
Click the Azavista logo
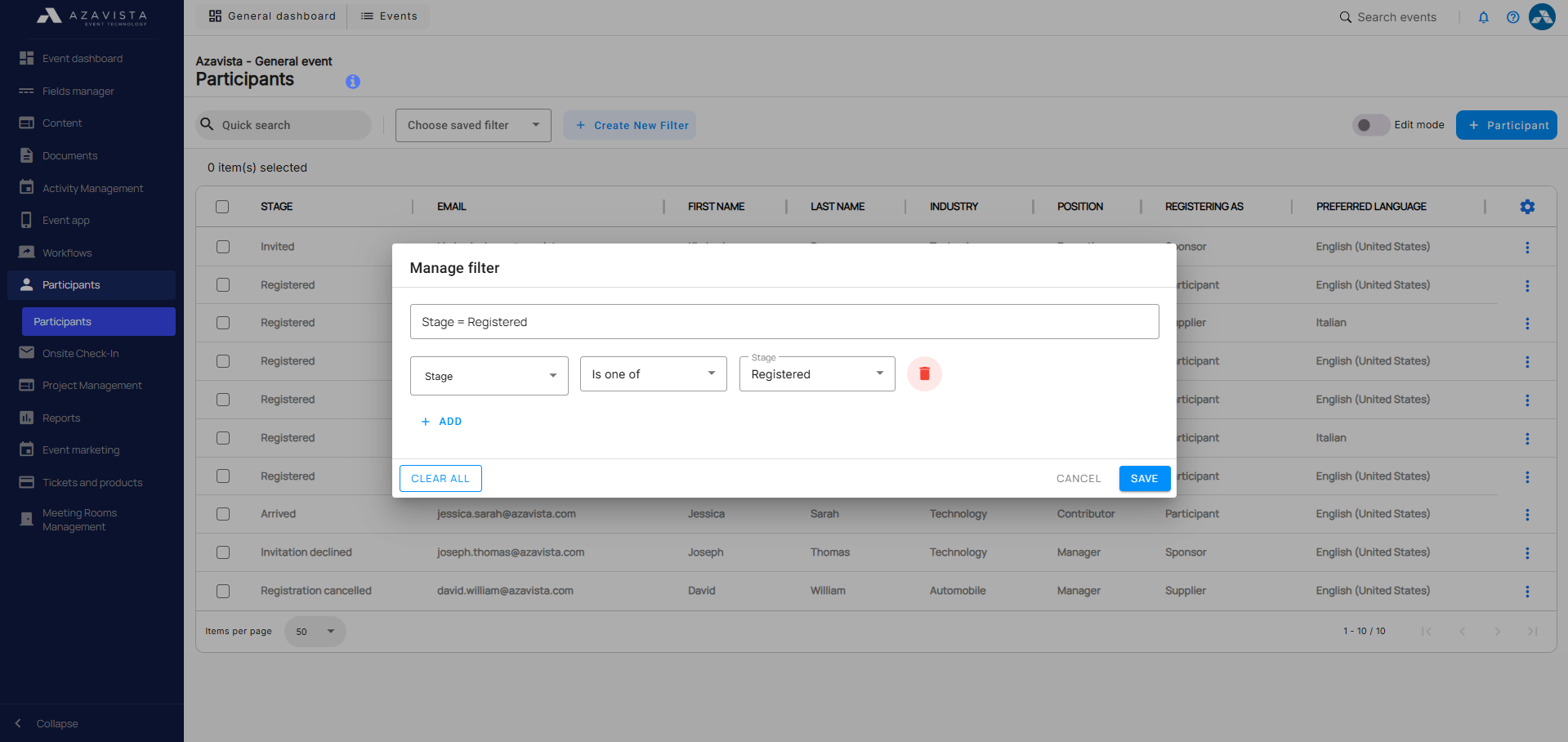[92, 16]
